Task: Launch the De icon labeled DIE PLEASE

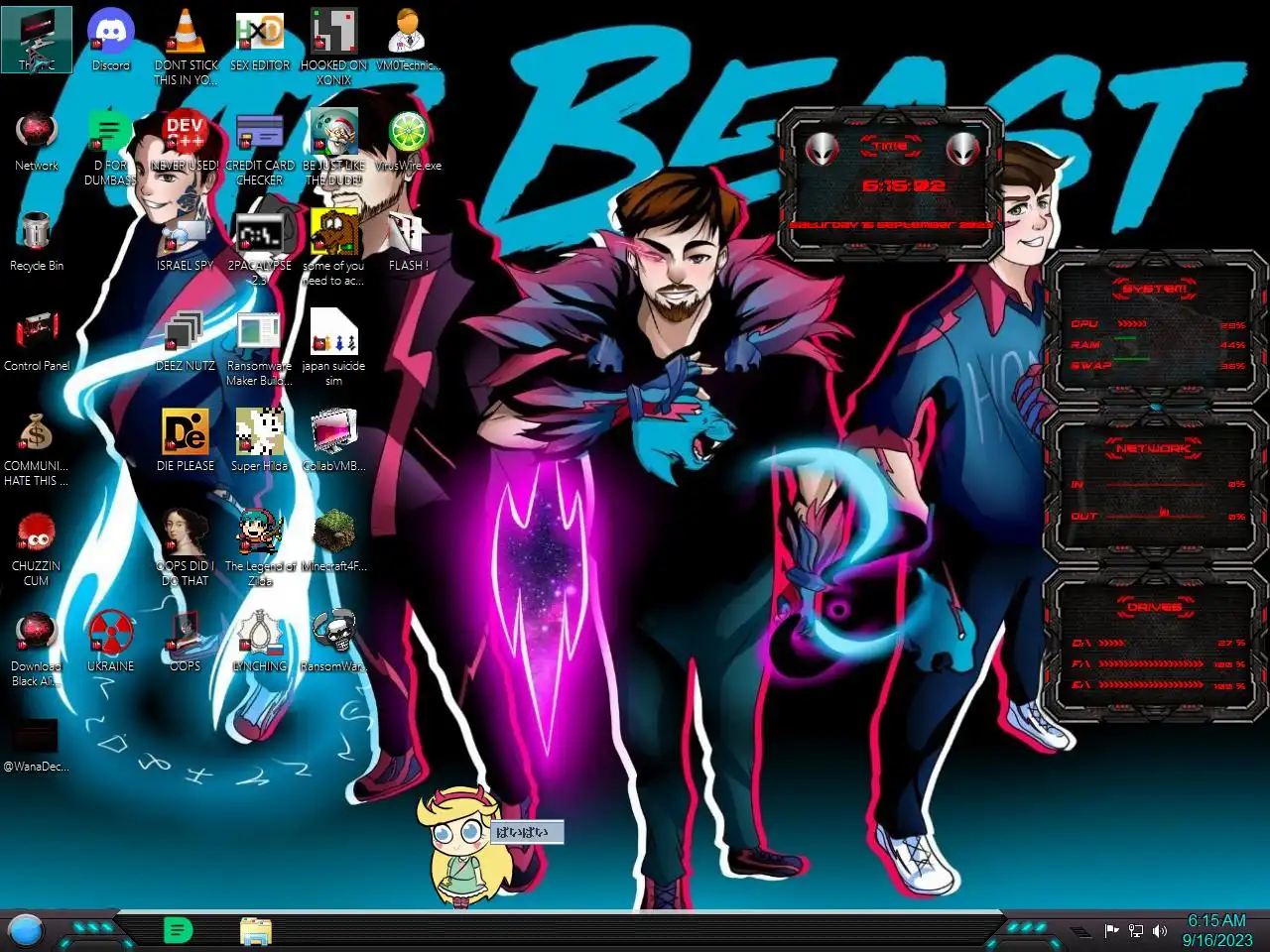Action: click(x=186, y=440)
